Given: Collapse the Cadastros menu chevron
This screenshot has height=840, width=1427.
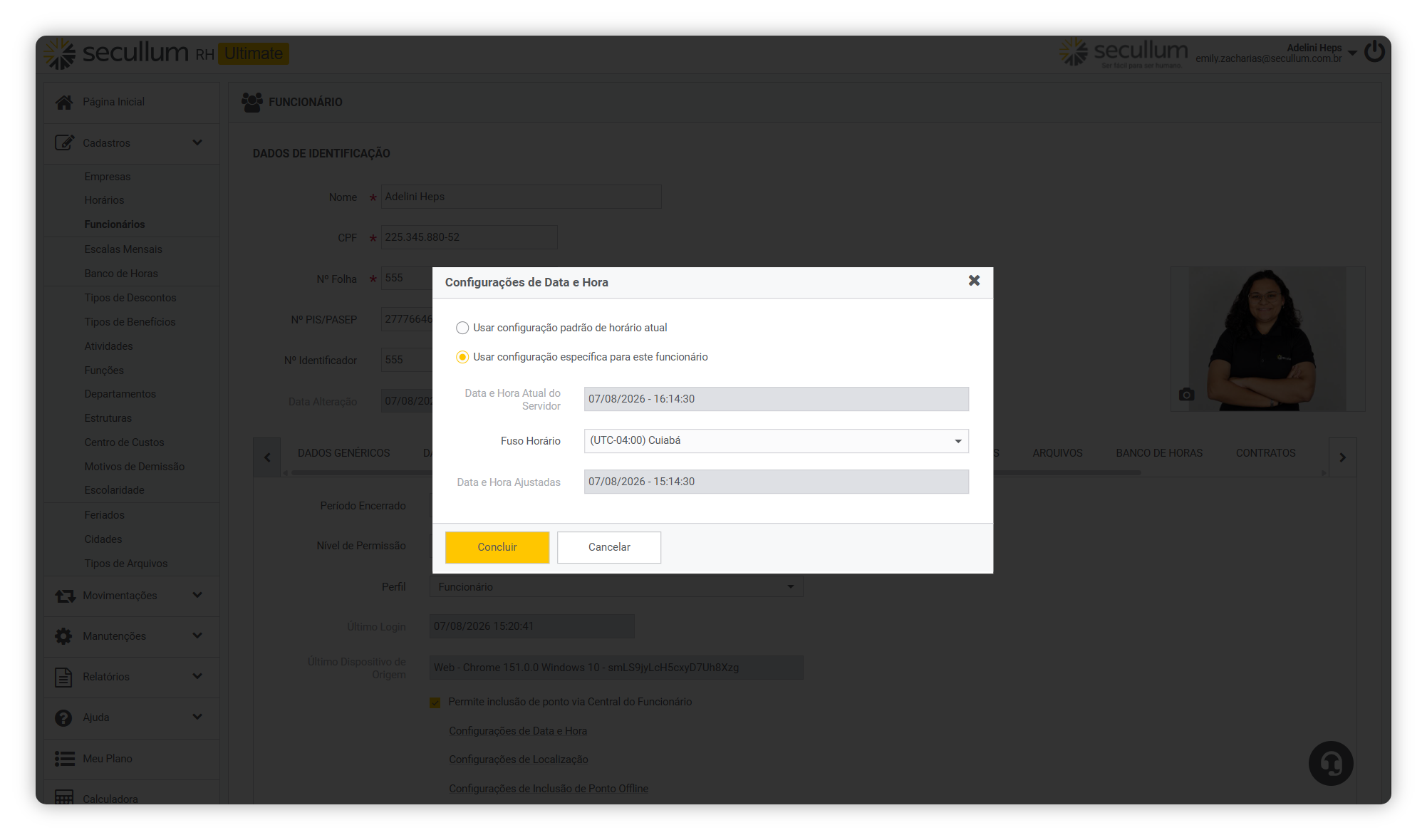Looking at the screenshot, I should tap(197, 142).
